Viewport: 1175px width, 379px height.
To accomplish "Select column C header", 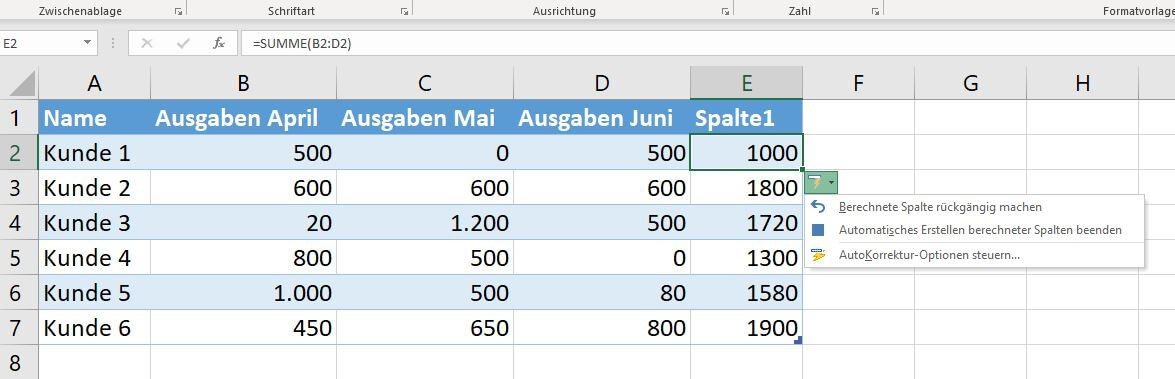I will point(425,83).
